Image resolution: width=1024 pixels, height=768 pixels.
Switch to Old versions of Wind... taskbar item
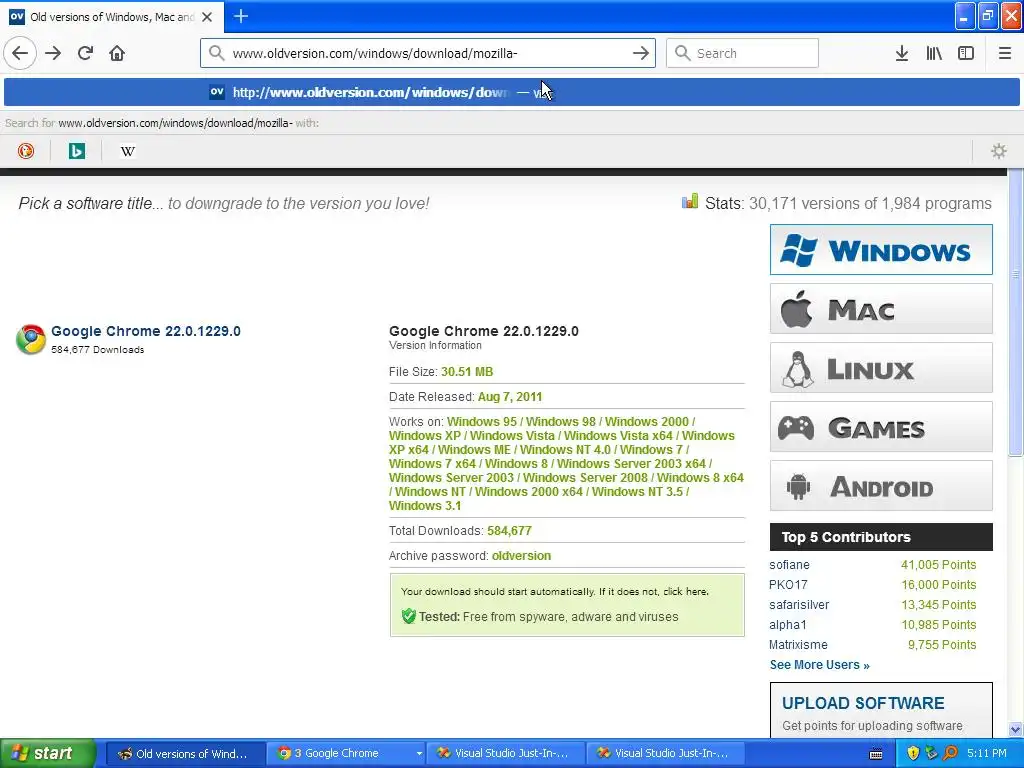point(184,754)
